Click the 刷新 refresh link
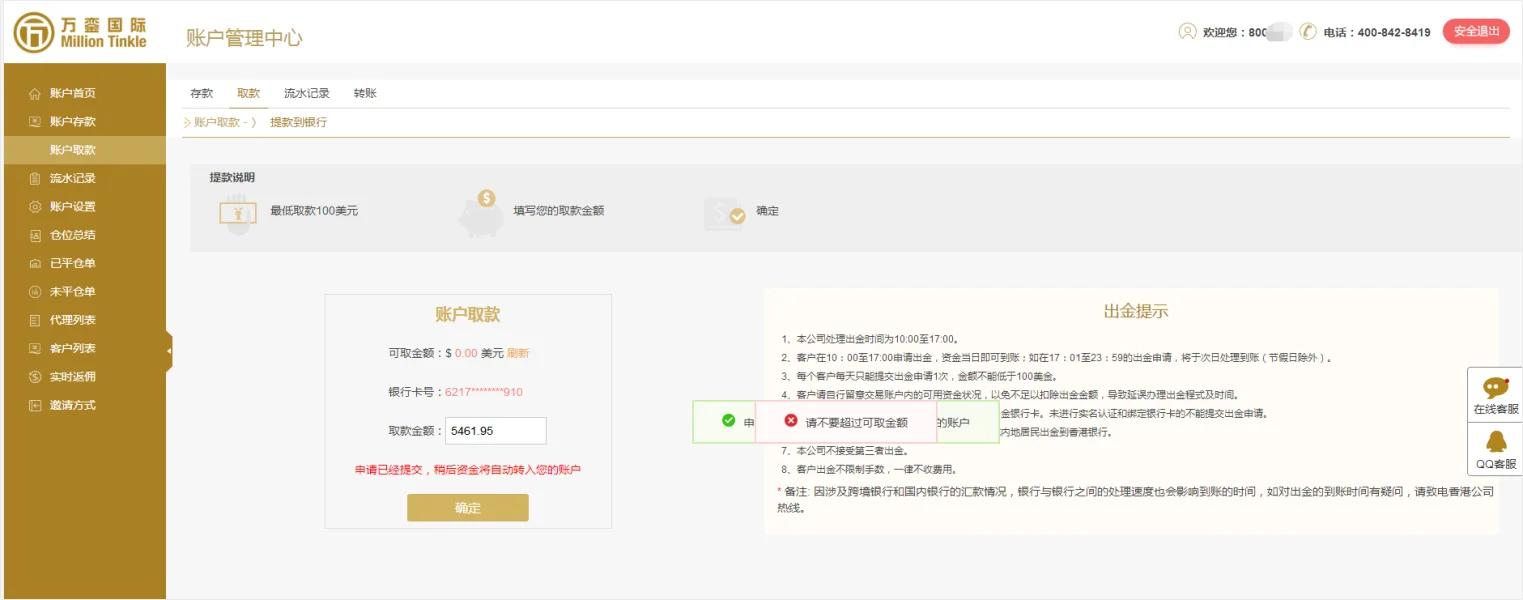Image resolution: width=1523 pixels, height=600 pixels. click(x=518, y=353)
